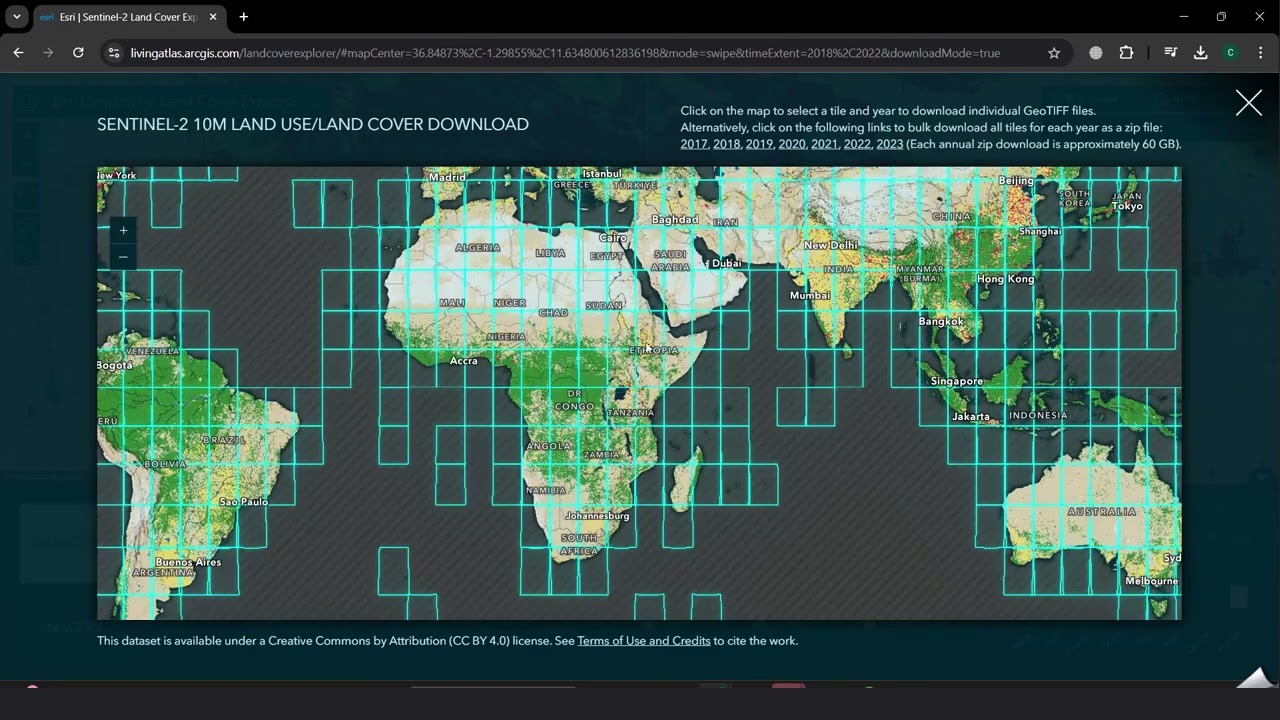Download the 2017 bulk zip file
Image resolution: width=1280 pixels, height=720 pixels.
(694, 144)
